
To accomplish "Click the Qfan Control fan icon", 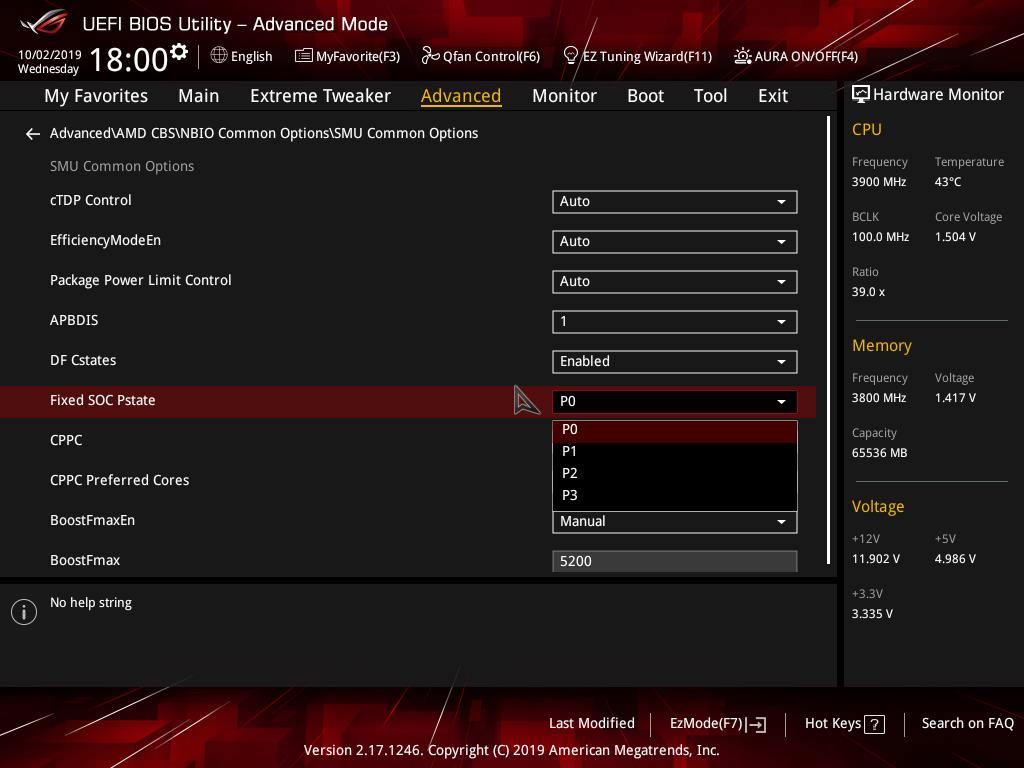I will tap(430, 56).
